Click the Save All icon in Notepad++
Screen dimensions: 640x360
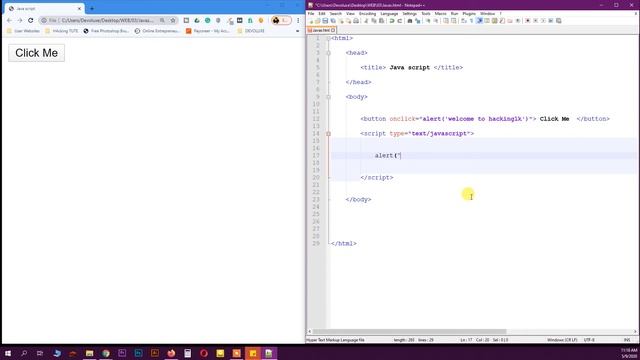point(333,21)
